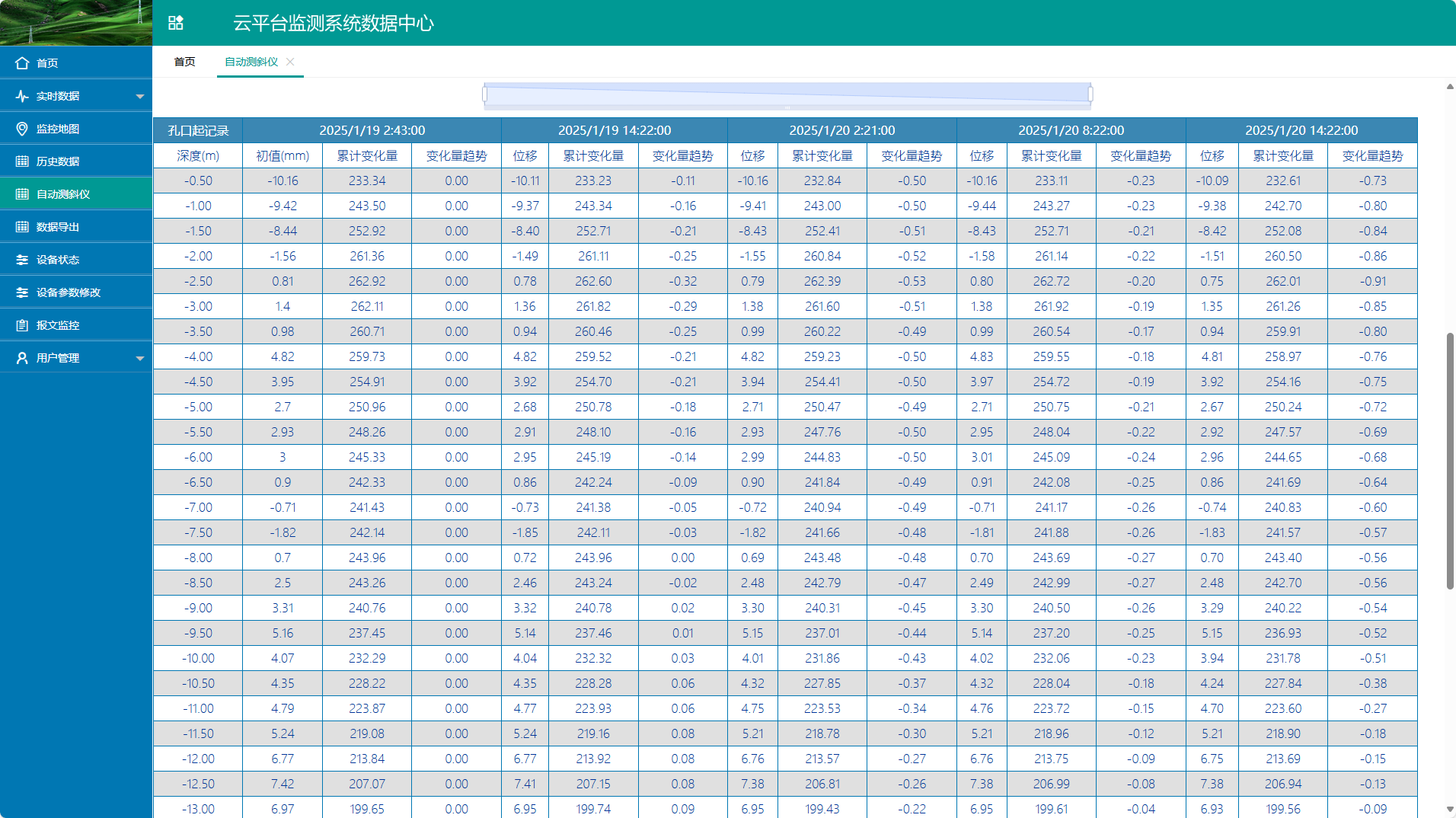
Task: Close the 自动测斜仪 tab
Action: pyautogui.click(x=290, y=62)
